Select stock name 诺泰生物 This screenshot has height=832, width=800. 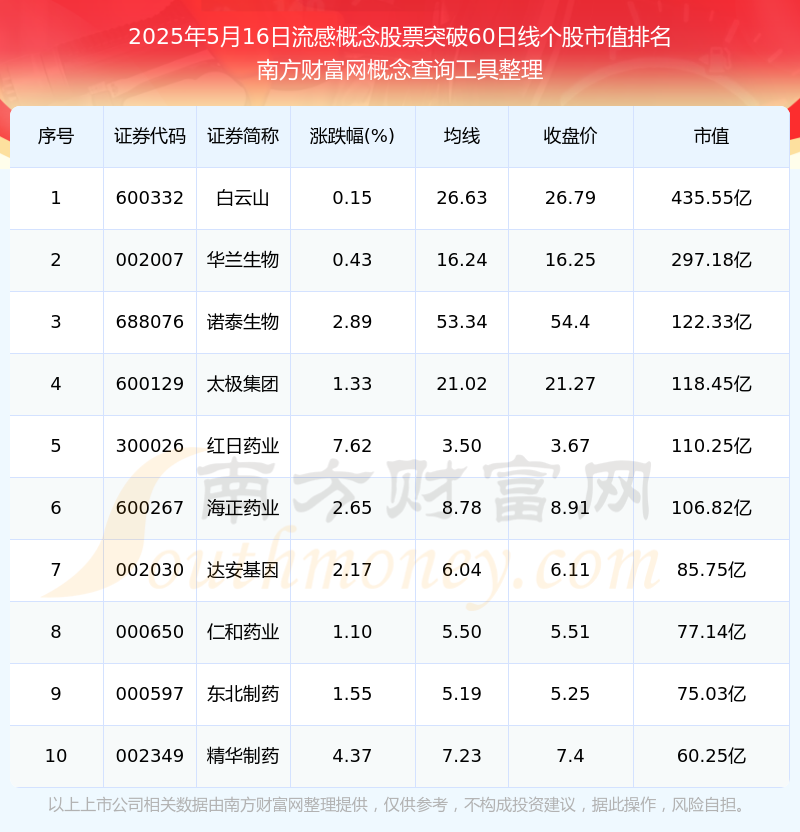coord(243,322)
